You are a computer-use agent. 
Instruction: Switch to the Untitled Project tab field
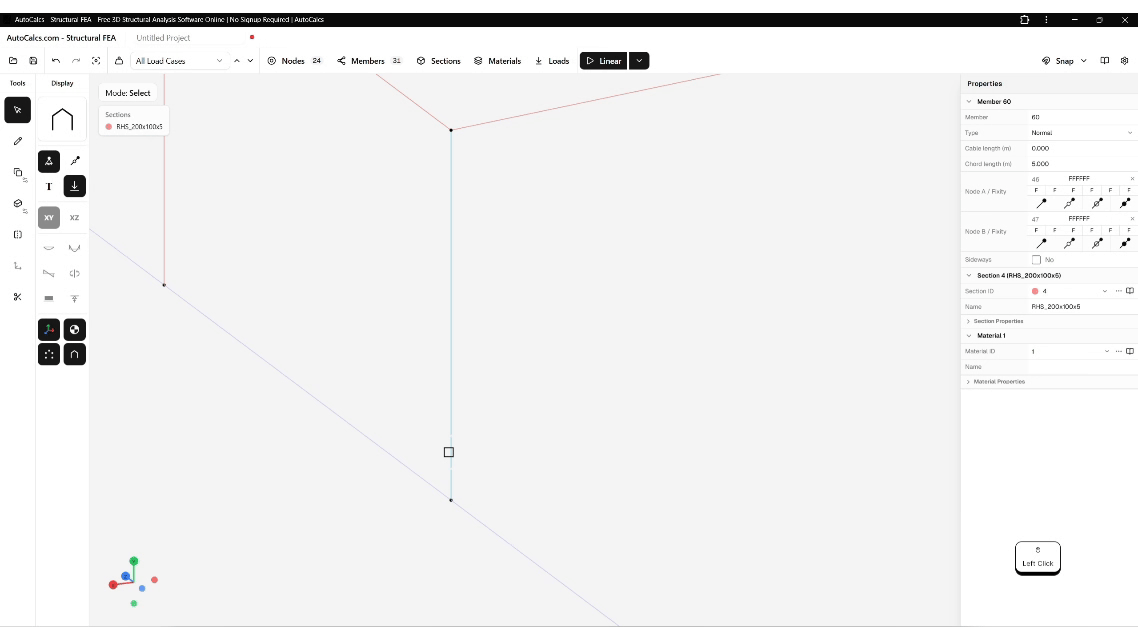click(163, 37)
